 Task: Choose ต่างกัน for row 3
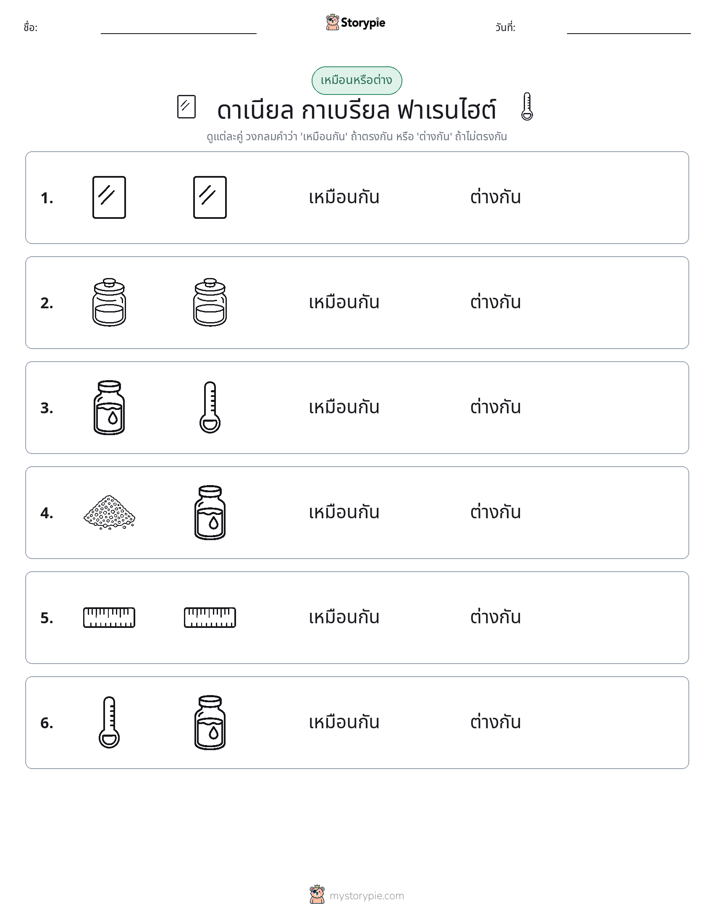pos(495,407)
